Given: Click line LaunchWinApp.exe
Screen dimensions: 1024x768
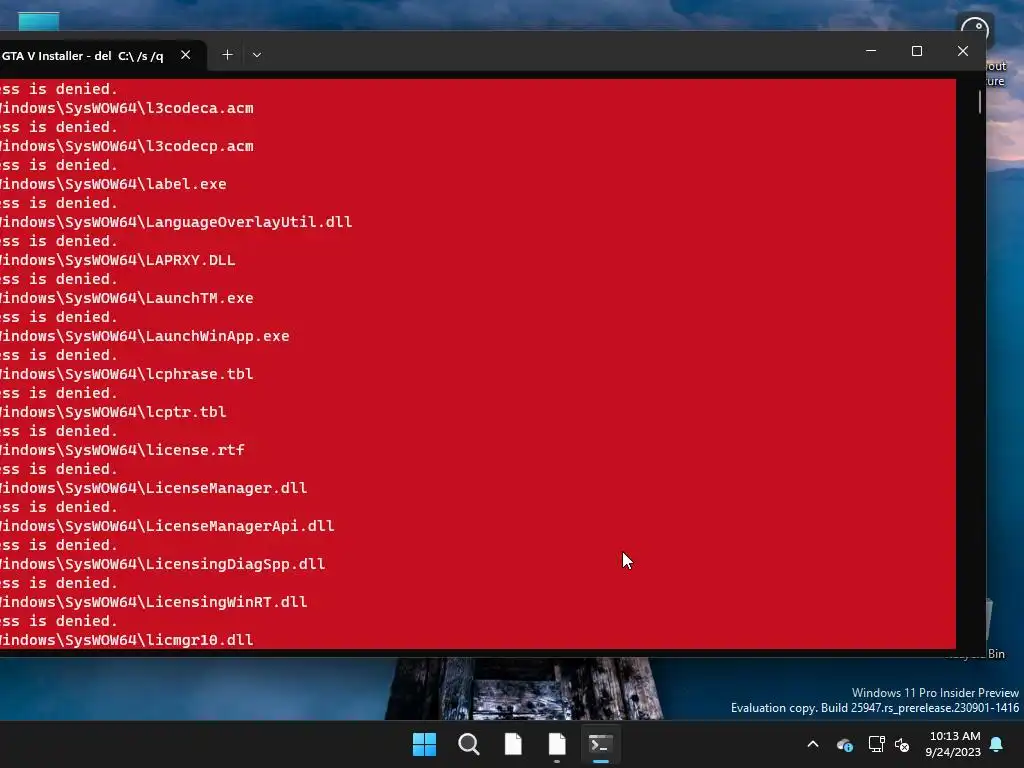Looking at the screenshot, I should pos(144,336).
